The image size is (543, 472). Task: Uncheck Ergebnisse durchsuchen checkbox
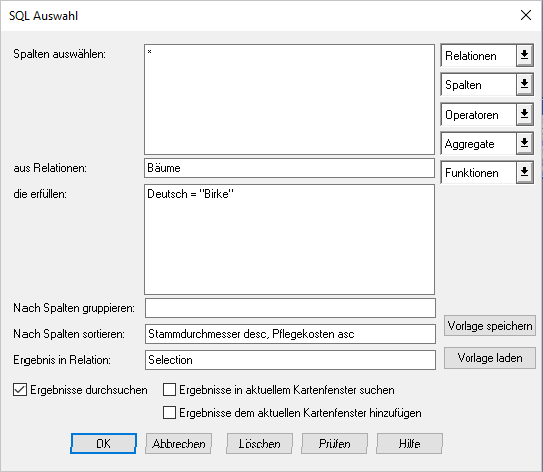20,390
